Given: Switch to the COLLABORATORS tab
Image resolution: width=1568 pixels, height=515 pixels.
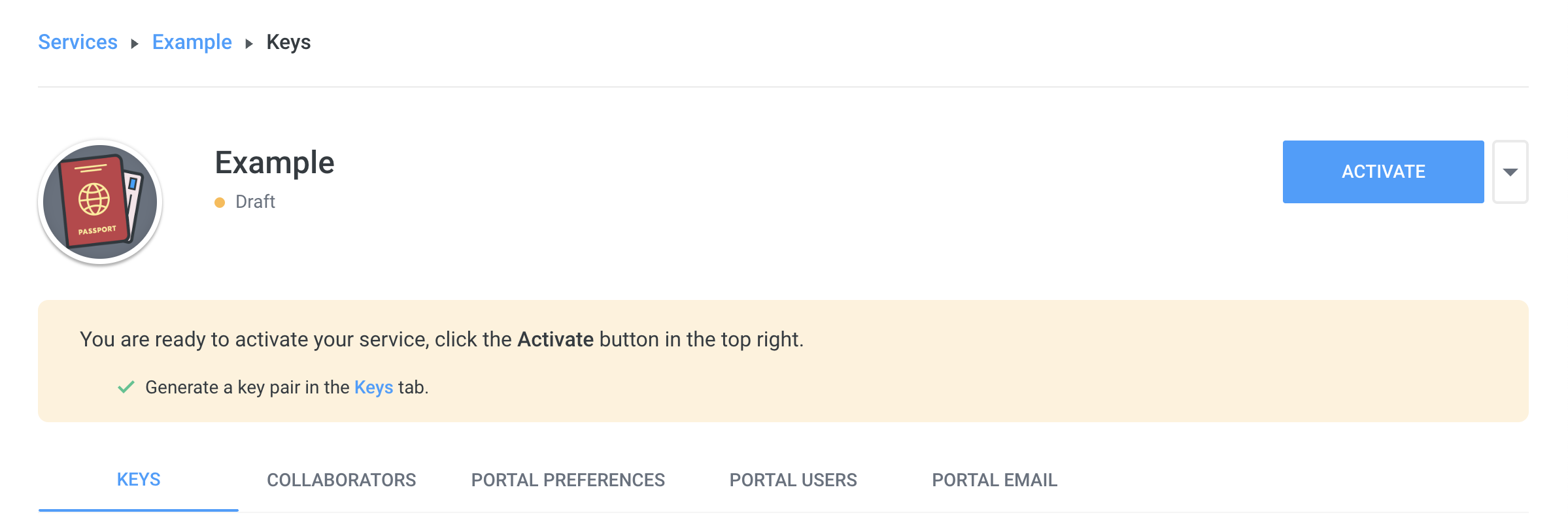Looking at the screenshot, I should 341,480.
